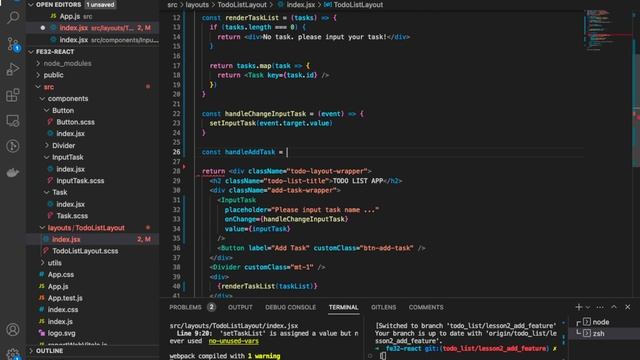640x360 pixels.
Task: Click the 1 unsaved badge
Action: [100, 5]
